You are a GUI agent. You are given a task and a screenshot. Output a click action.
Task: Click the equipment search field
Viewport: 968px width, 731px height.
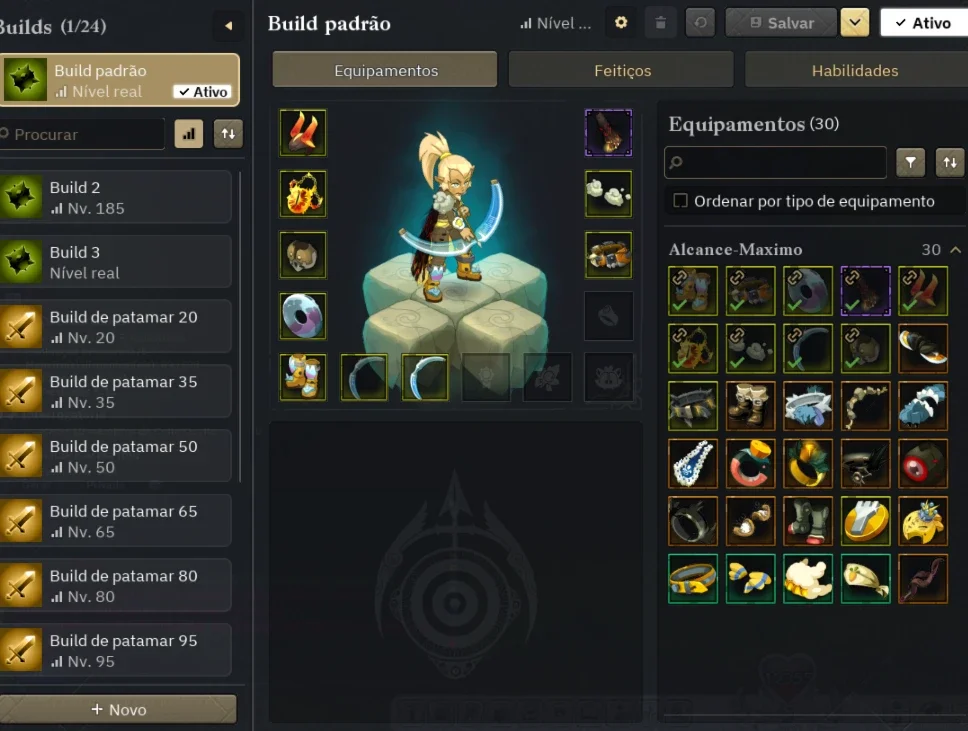coord(775,162)
